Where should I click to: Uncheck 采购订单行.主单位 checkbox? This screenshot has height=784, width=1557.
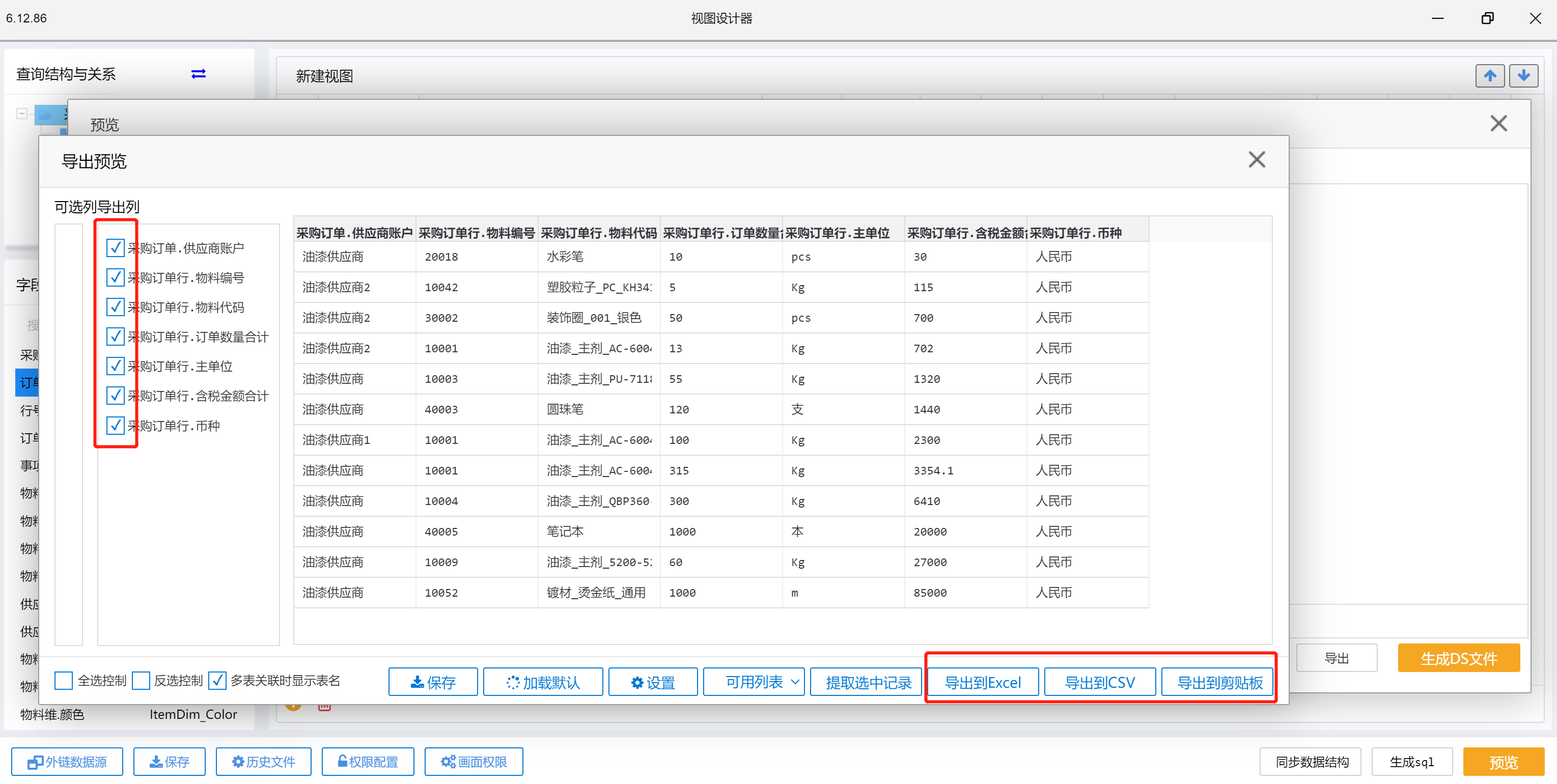(115, 367)
